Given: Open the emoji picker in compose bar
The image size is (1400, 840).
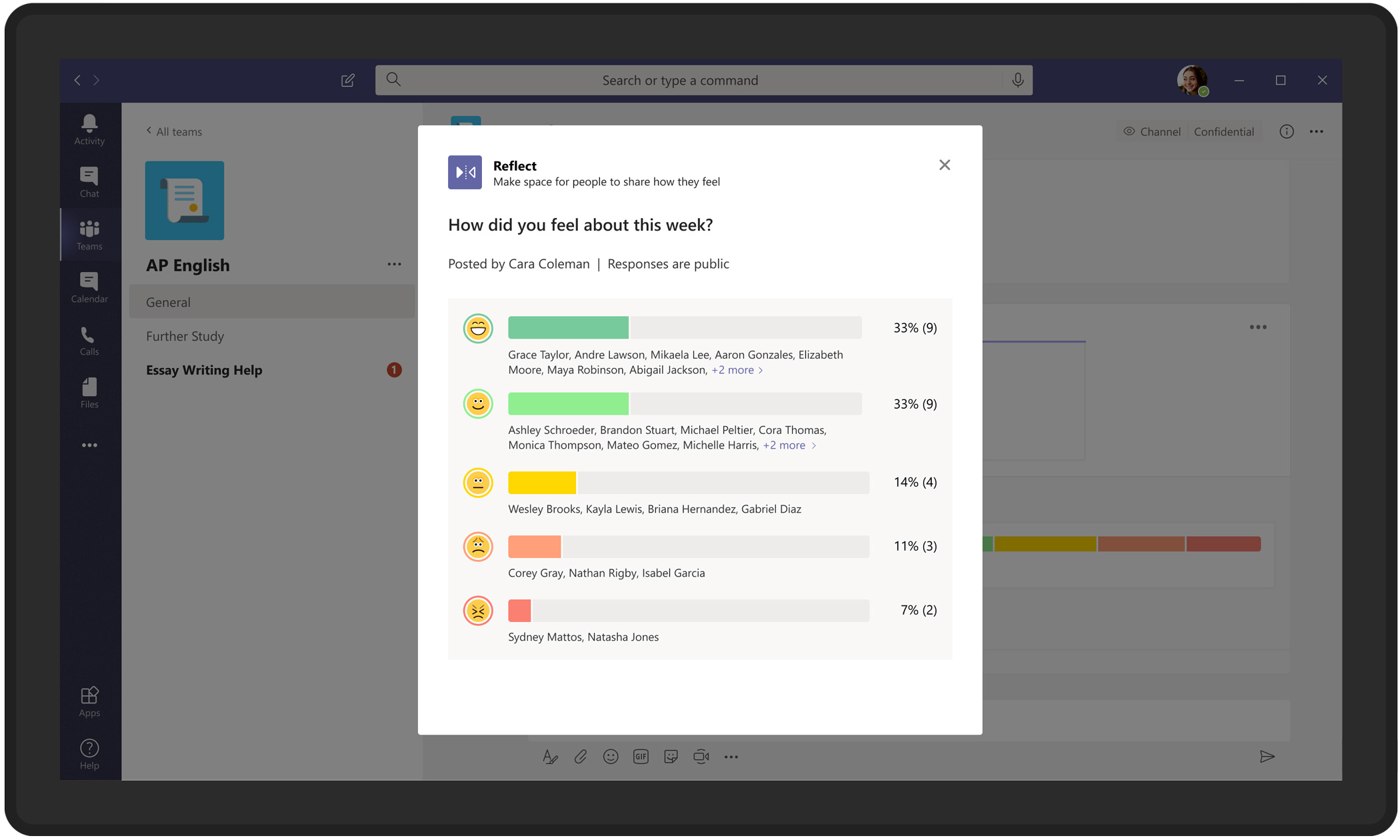Looking at the screenshot, I should tap(611, 757).
